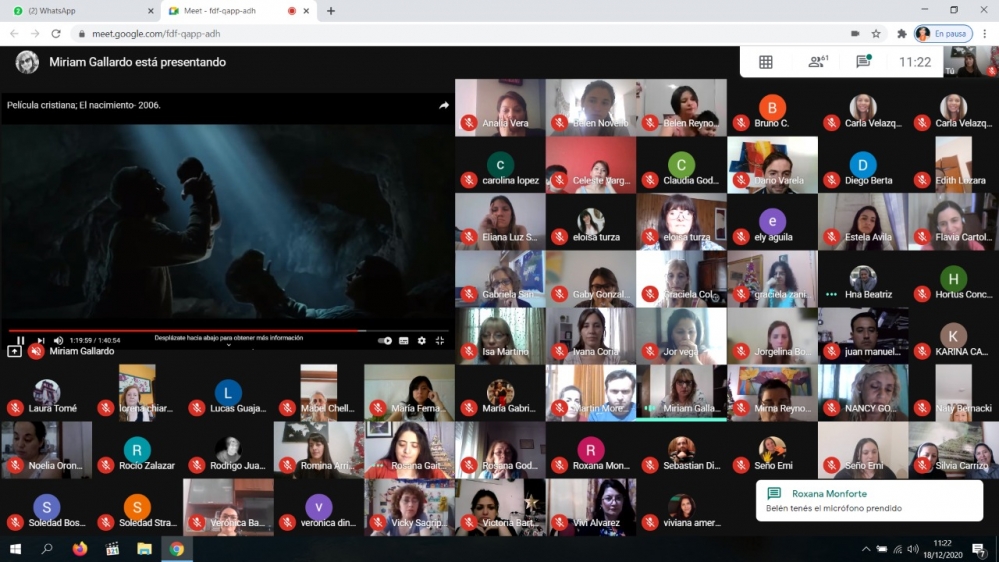Open video player settings gear
999x562 pixels.
[422, 340]
